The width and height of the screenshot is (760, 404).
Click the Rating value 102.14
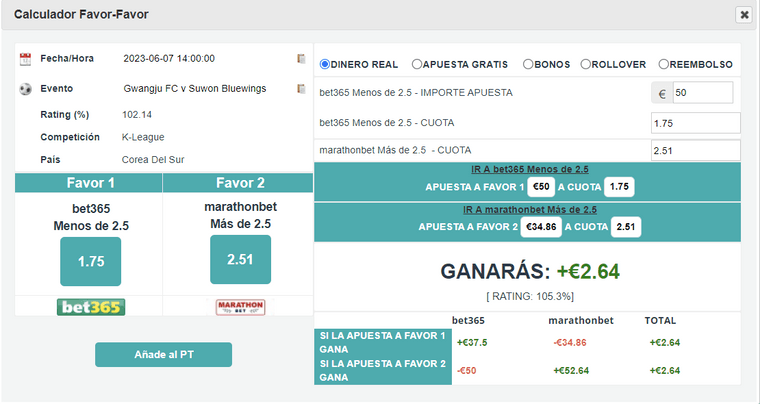(x=137, y=115)
